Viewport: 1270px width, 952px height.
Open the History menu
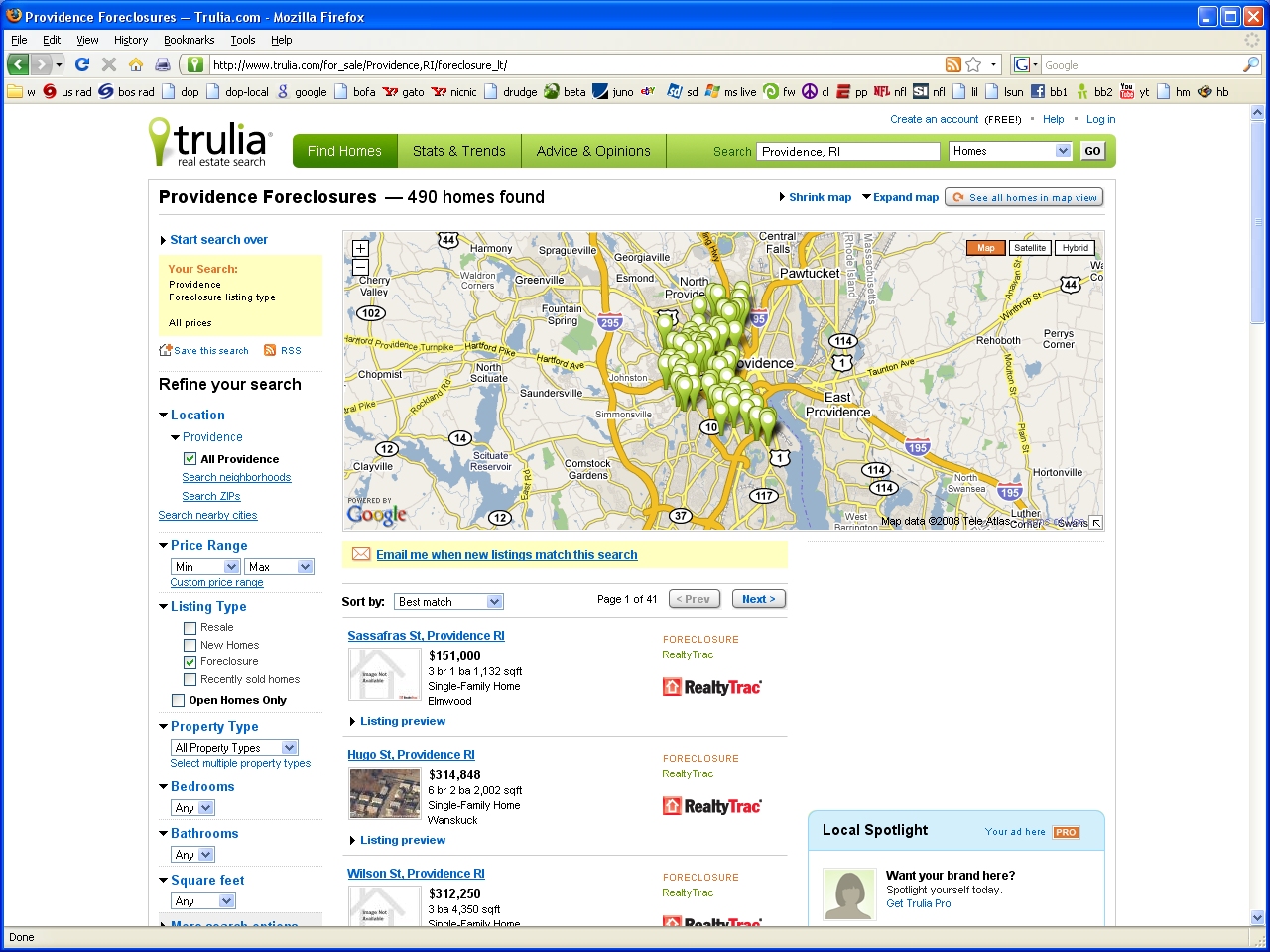tap(130, 40)
